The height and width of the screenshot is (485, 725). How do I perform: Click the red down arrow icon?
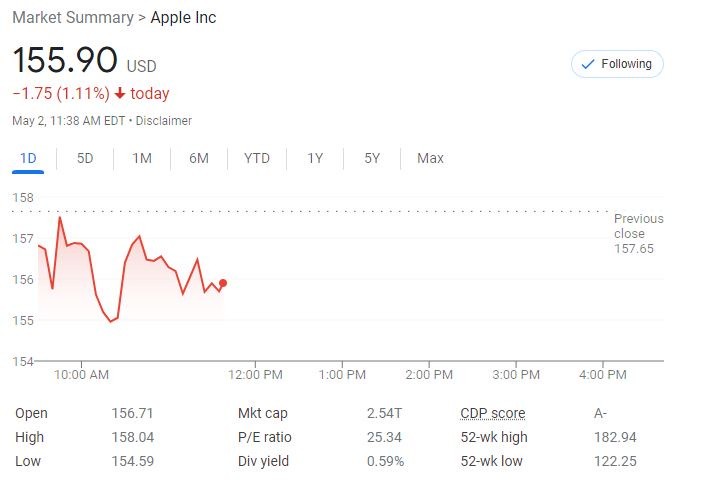click(x=120, y=94)
